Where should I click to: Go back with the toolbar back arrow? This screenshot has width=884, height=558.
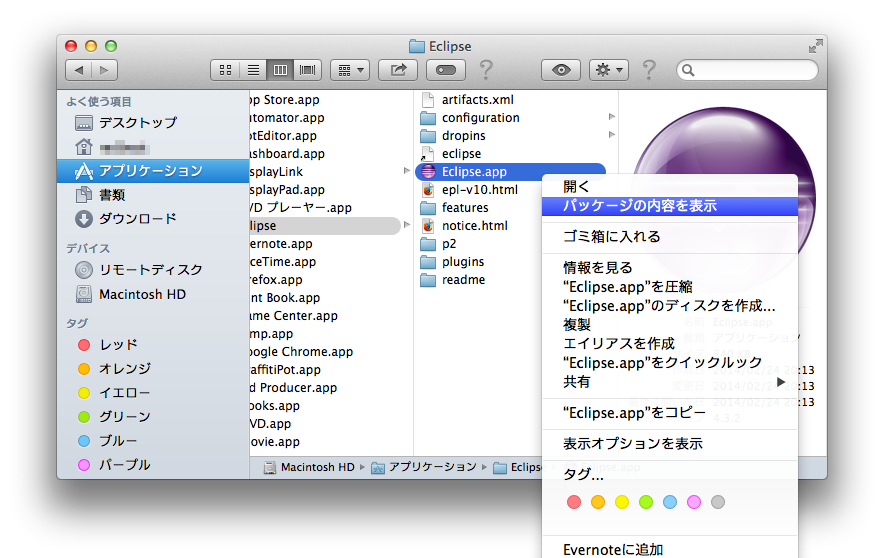(79, 70)
